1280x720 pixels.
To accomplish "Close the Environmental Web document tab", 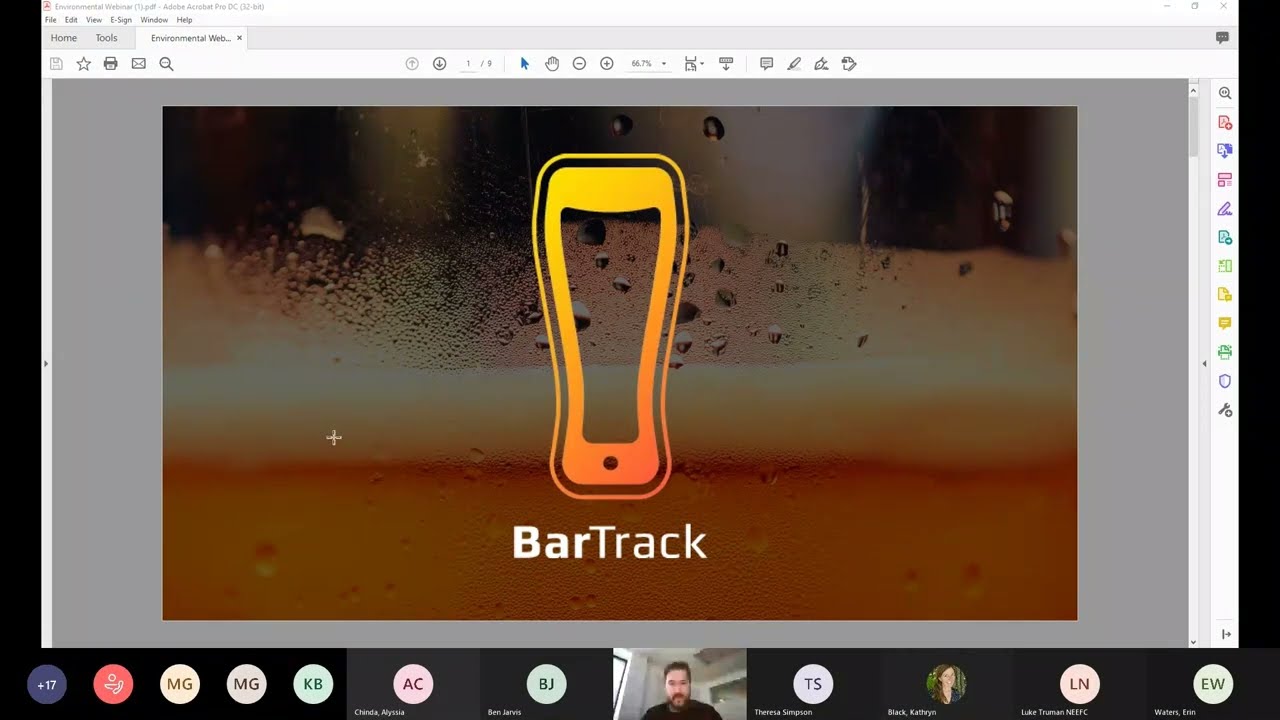I will 239,38.
